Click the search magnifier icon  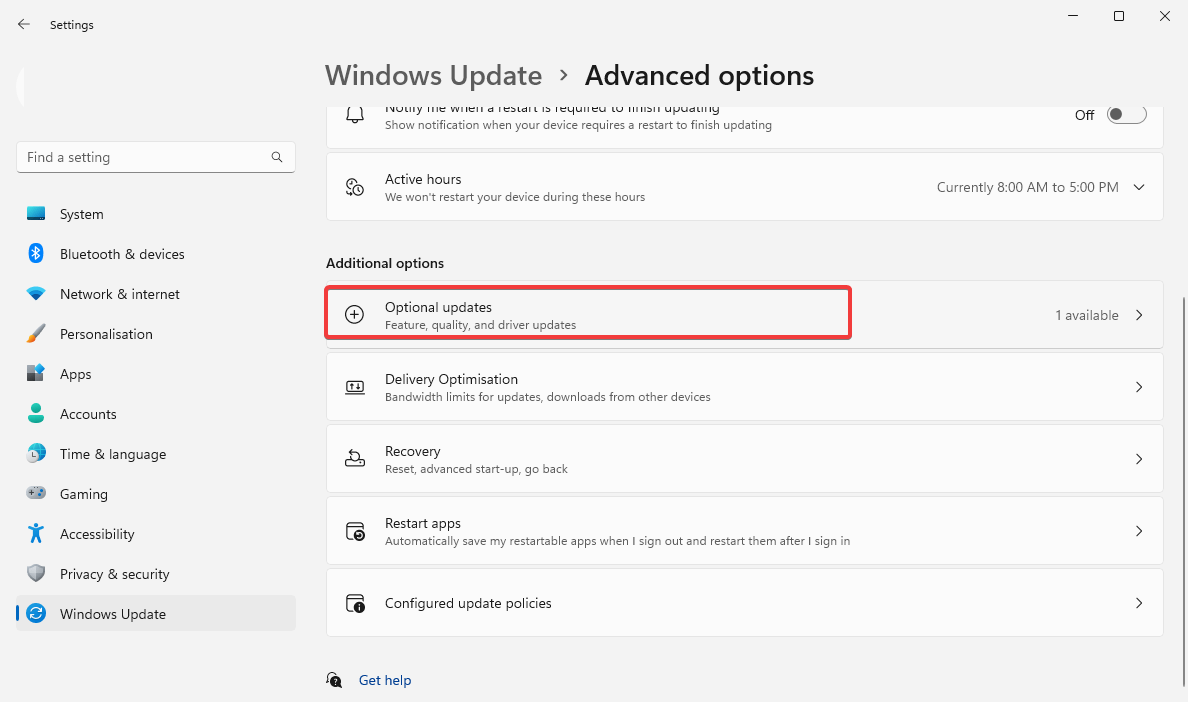(277, 157)
